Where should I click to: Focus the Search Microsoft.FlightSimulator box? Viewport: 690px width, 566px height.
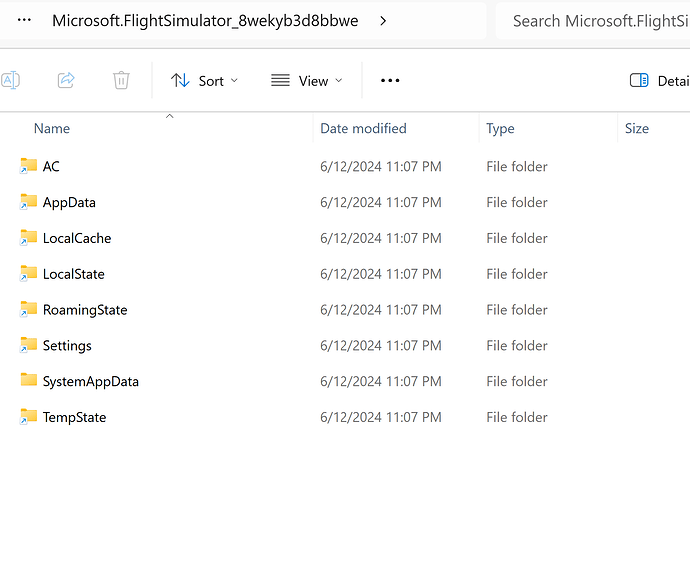593,21
